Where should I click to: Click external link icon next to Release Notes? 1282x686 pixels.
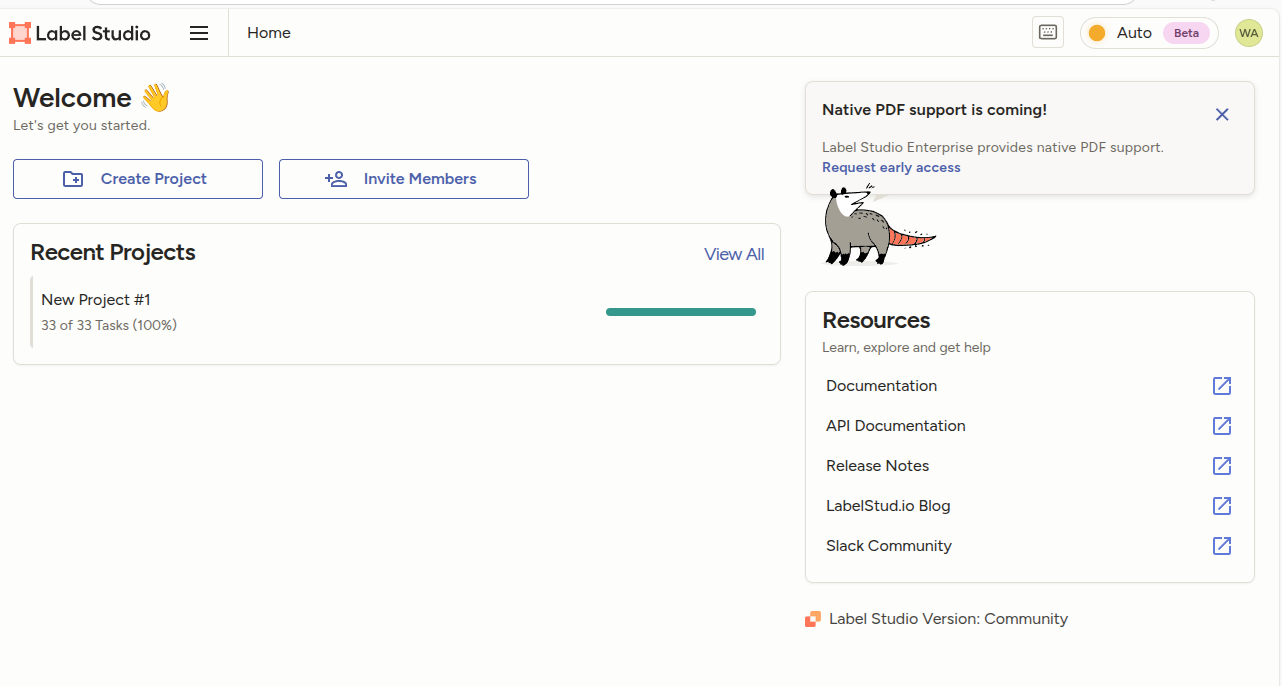click(1222, 466)
